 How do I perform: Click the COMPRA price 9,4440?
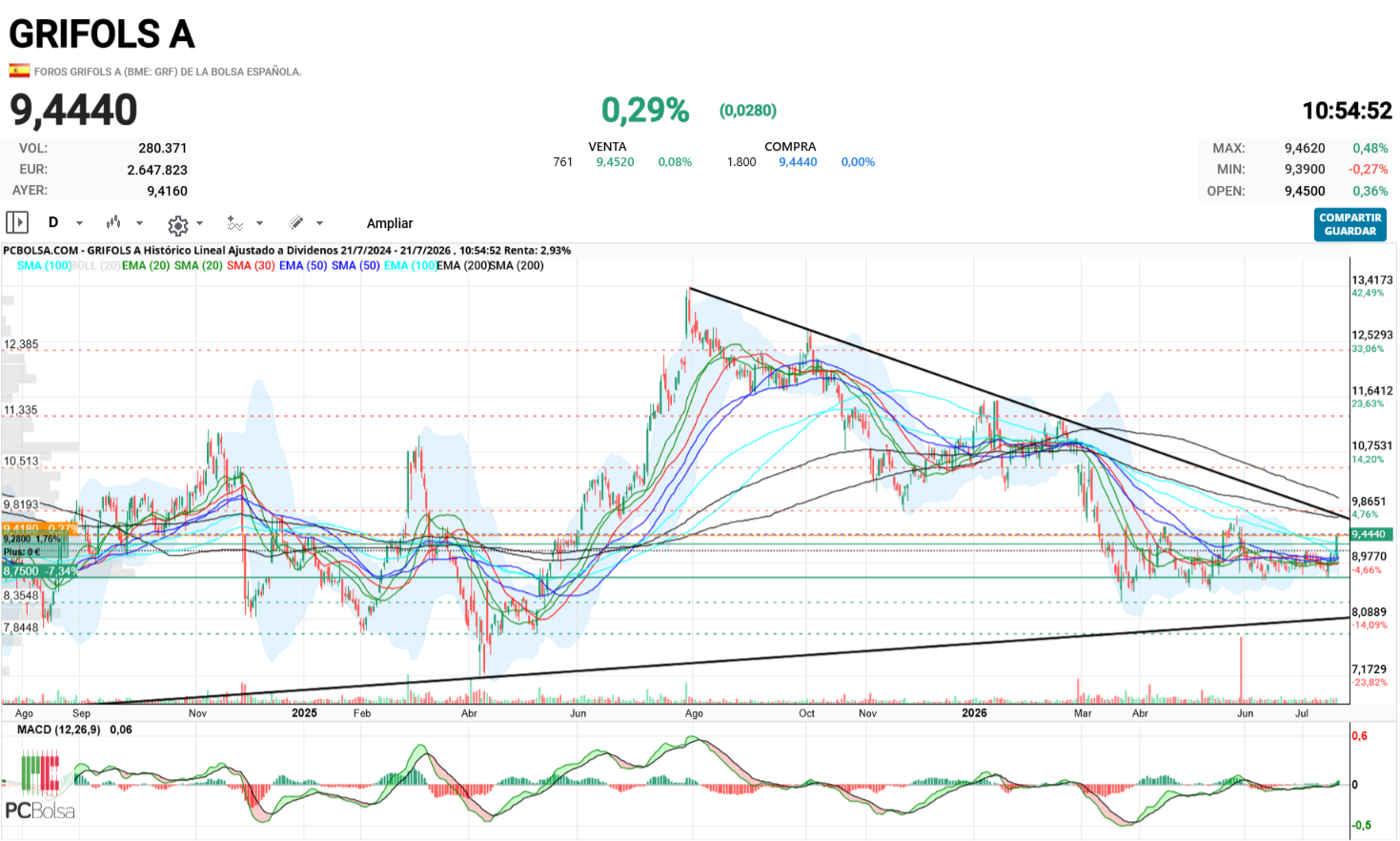coord(798,162)
